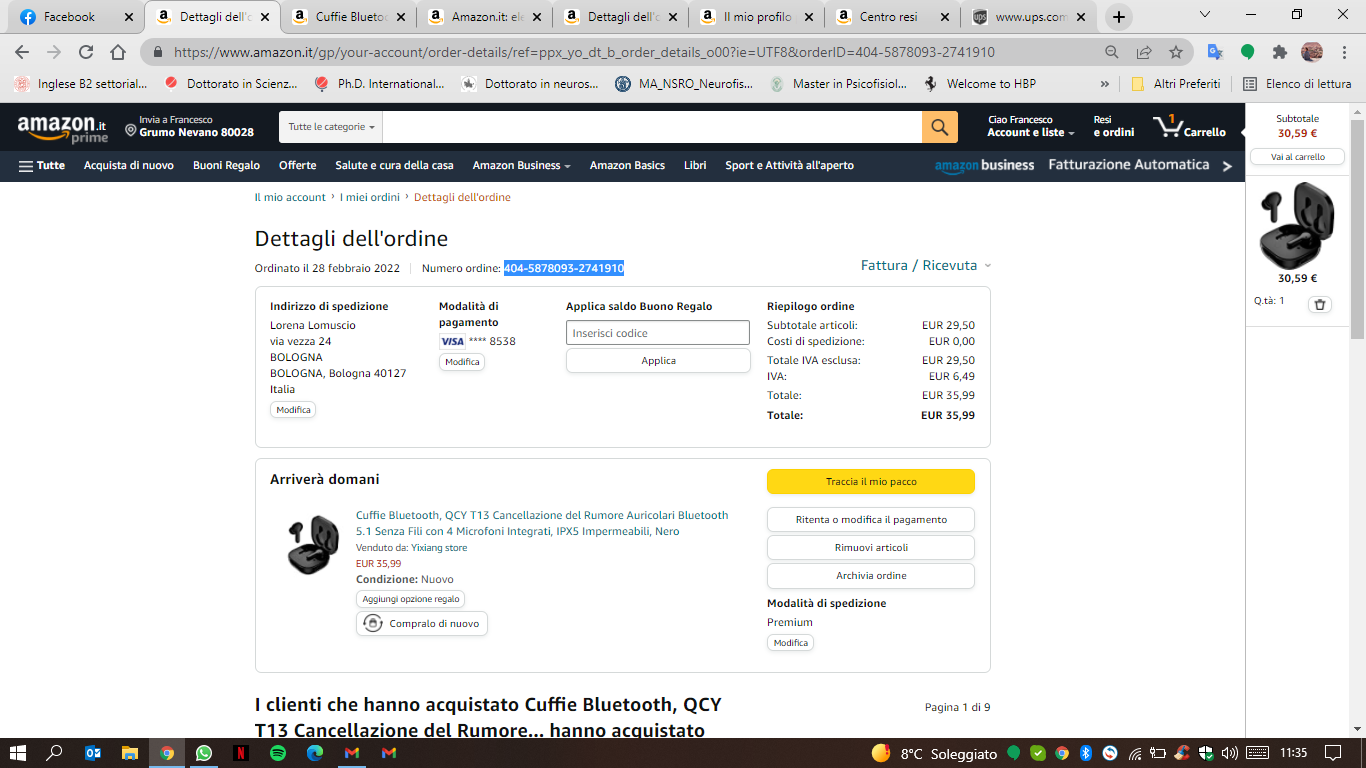Bookmark this page with the star icon
The height and width of the screenshot is (768, 1366).
click(1176, 52)
